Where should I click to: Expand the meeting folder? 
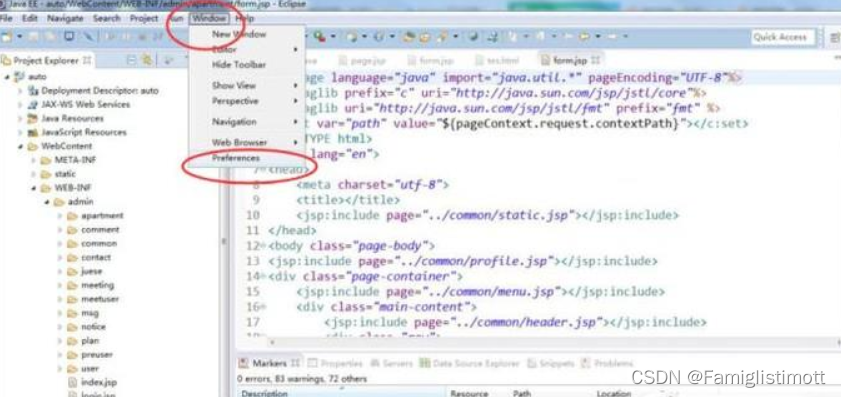60,285
